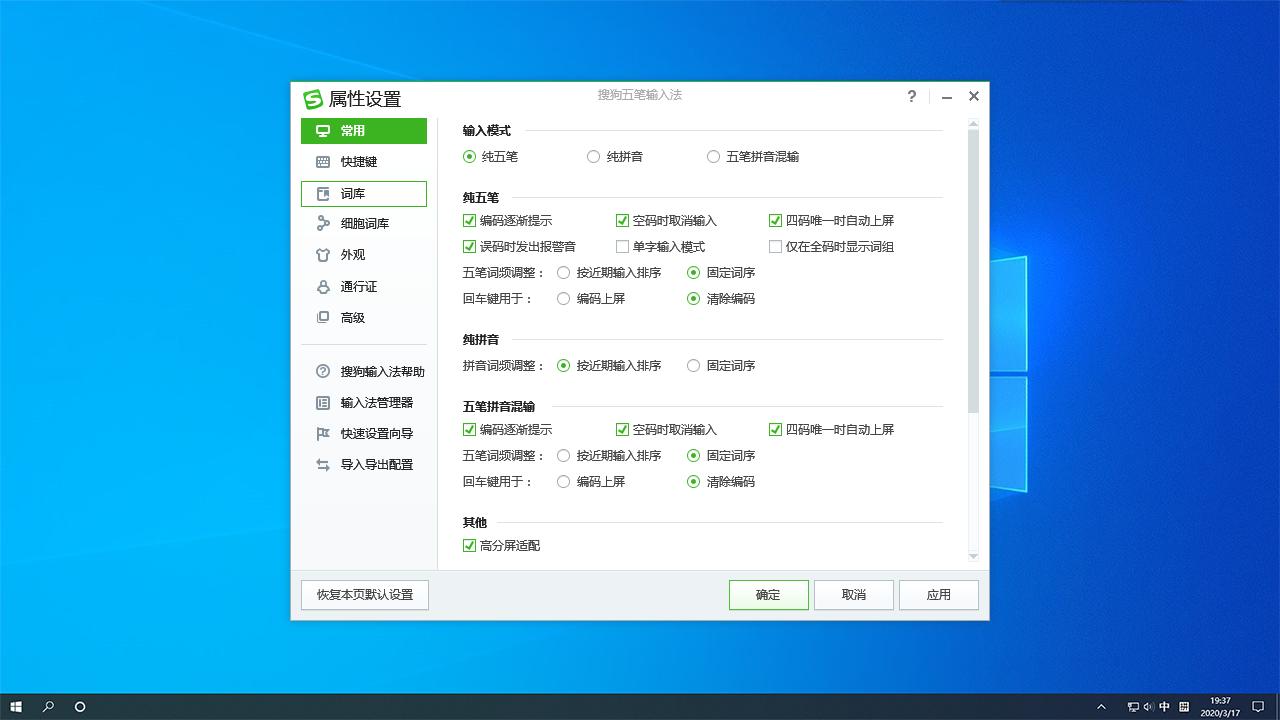Click the Sogou logo icon in the title bar
The height and width of the screenshot is (720, 1280).
[x=313, y=99]
